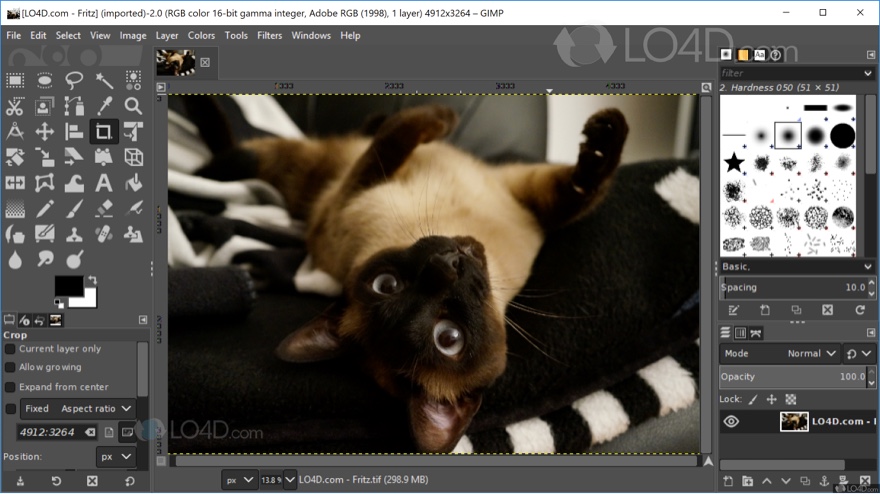The width and height of the screenshot is (880, 494).
Task: Check the Allow growing option
Action: point(10,368)
